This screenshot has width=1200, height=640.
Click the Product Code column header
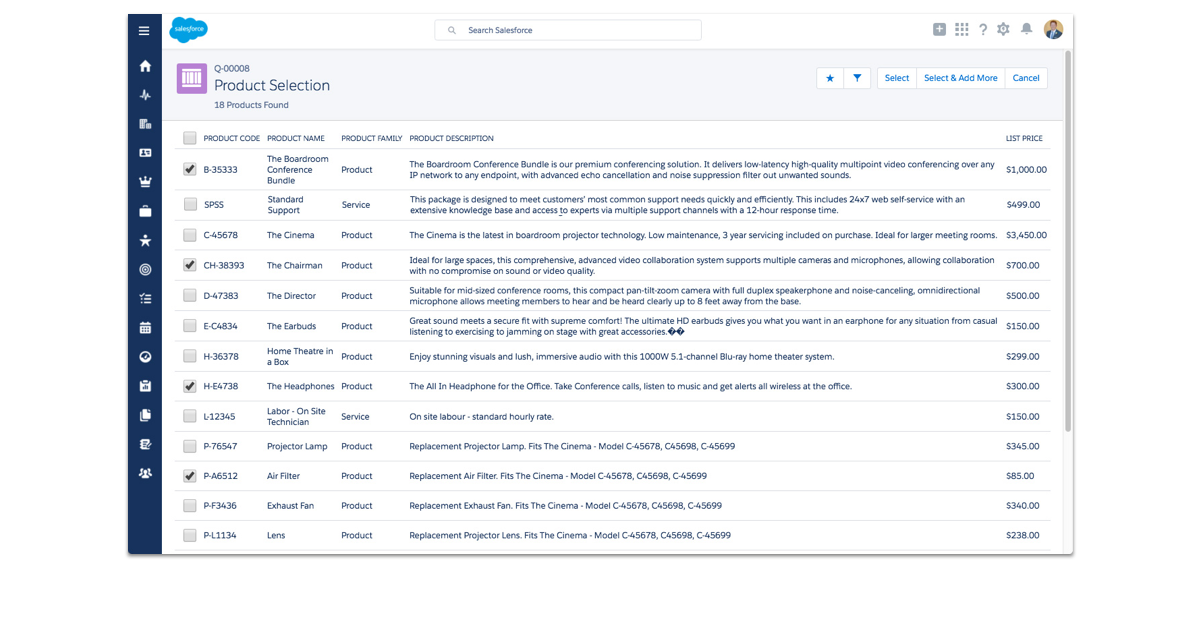point(232,138)
